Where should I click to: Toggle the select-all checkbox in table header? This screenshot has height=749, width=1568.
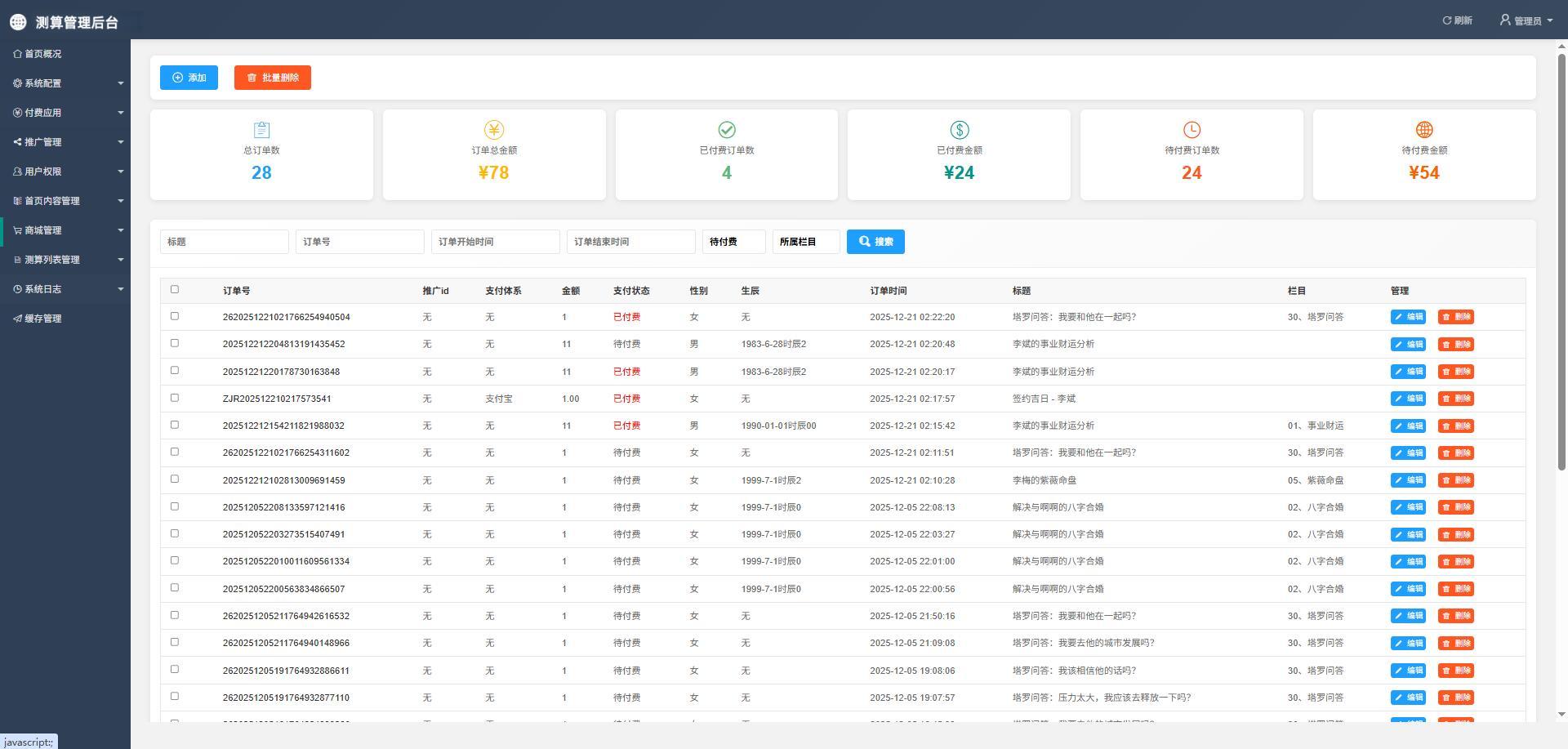click(174, 289)
